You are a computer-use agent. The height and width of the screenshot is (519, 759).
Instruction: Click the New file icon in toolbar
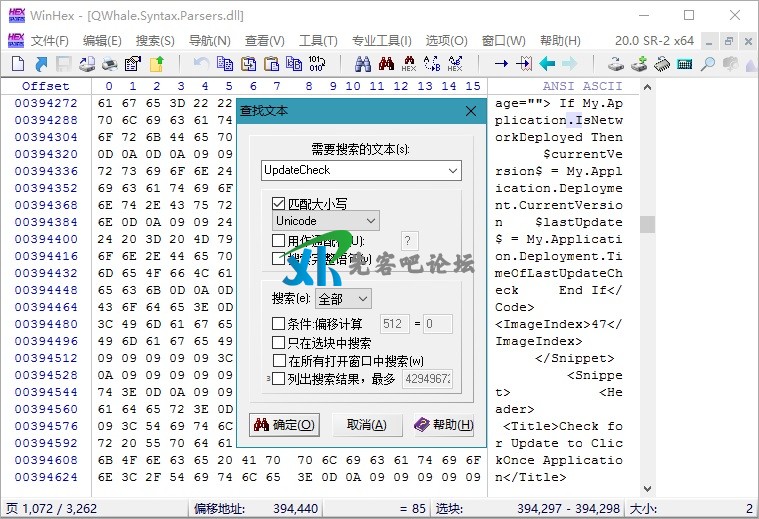pyautogui.click(x=18, y=64)
